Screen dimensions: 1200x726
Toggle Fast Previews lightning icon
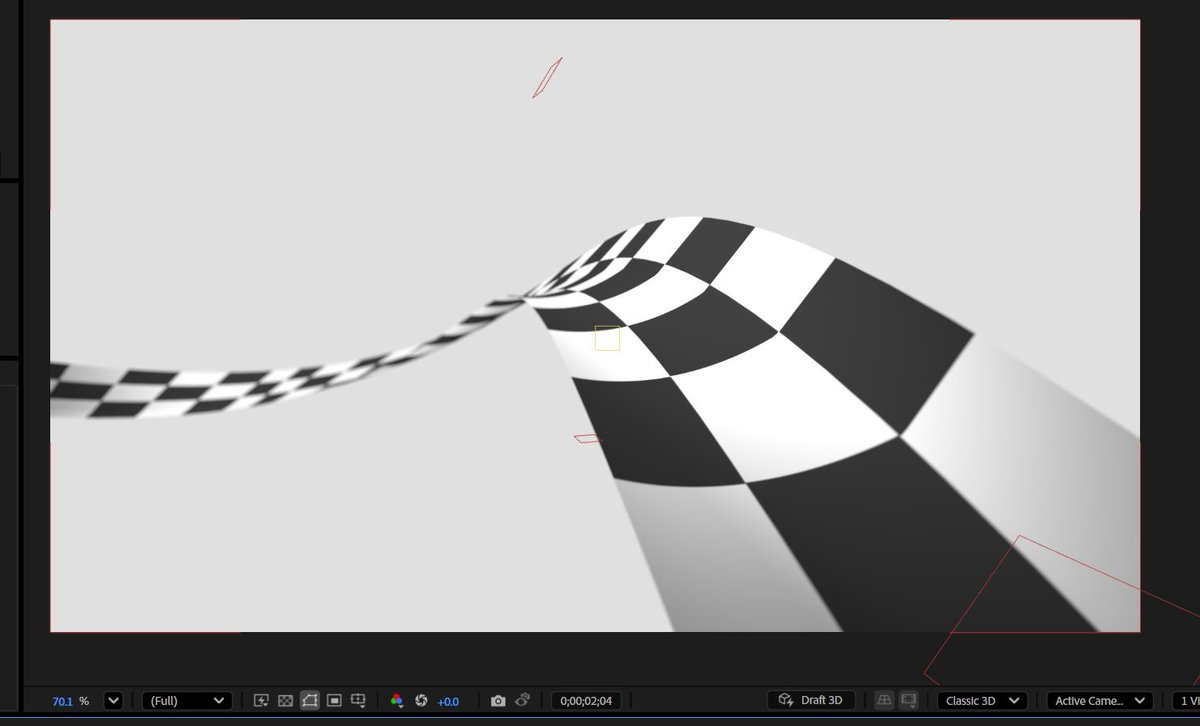tap(262, 701)
